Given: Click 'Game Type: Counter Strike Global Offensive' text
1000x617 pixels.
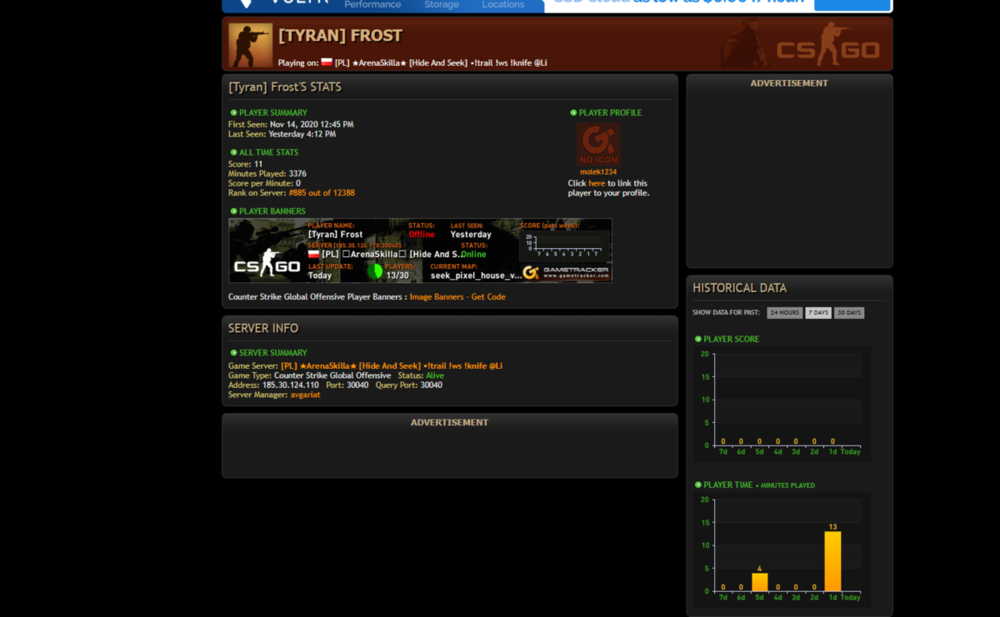Looking at the screenshot, I should [309, 375].
